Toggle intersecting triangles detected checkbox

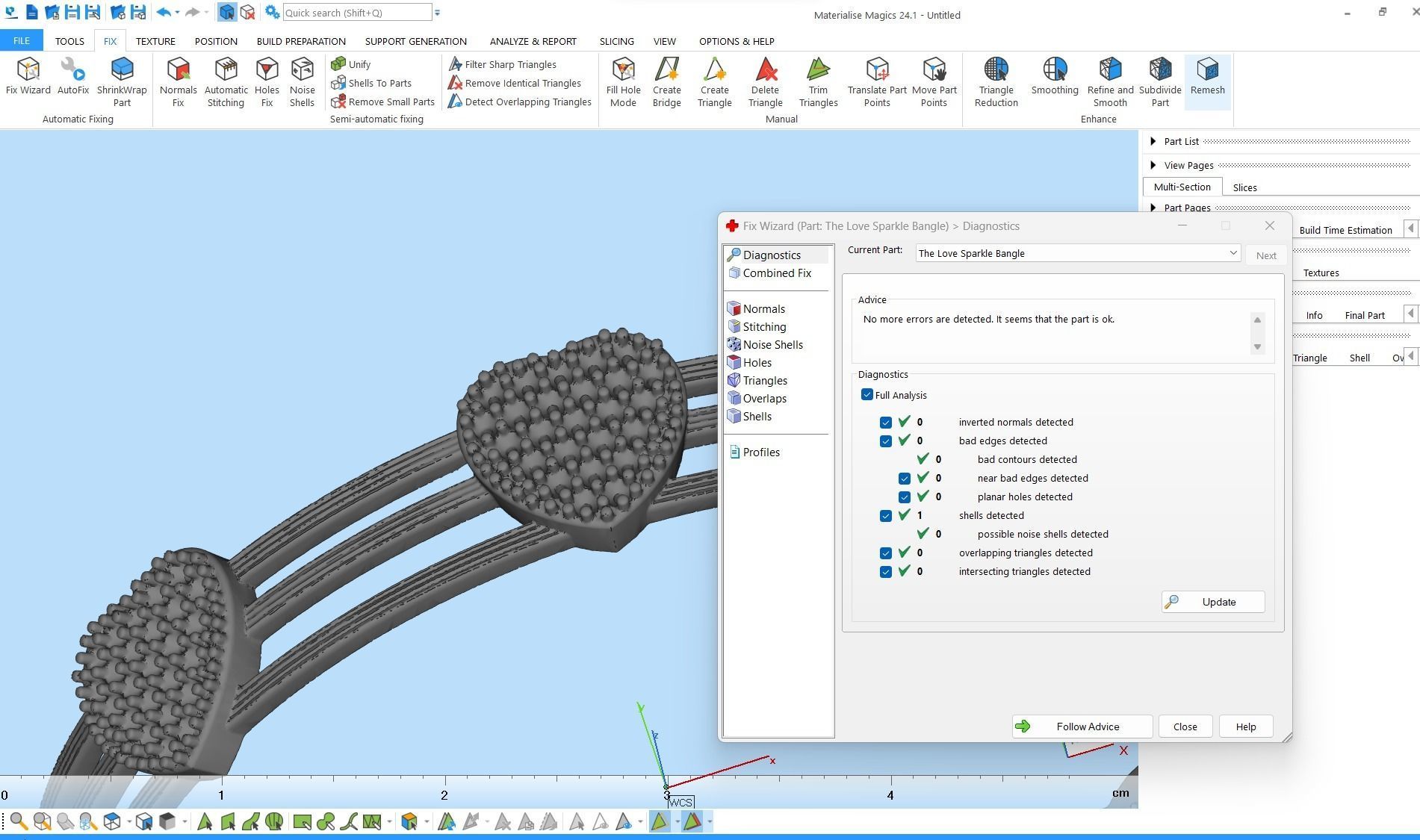[885, 572]
